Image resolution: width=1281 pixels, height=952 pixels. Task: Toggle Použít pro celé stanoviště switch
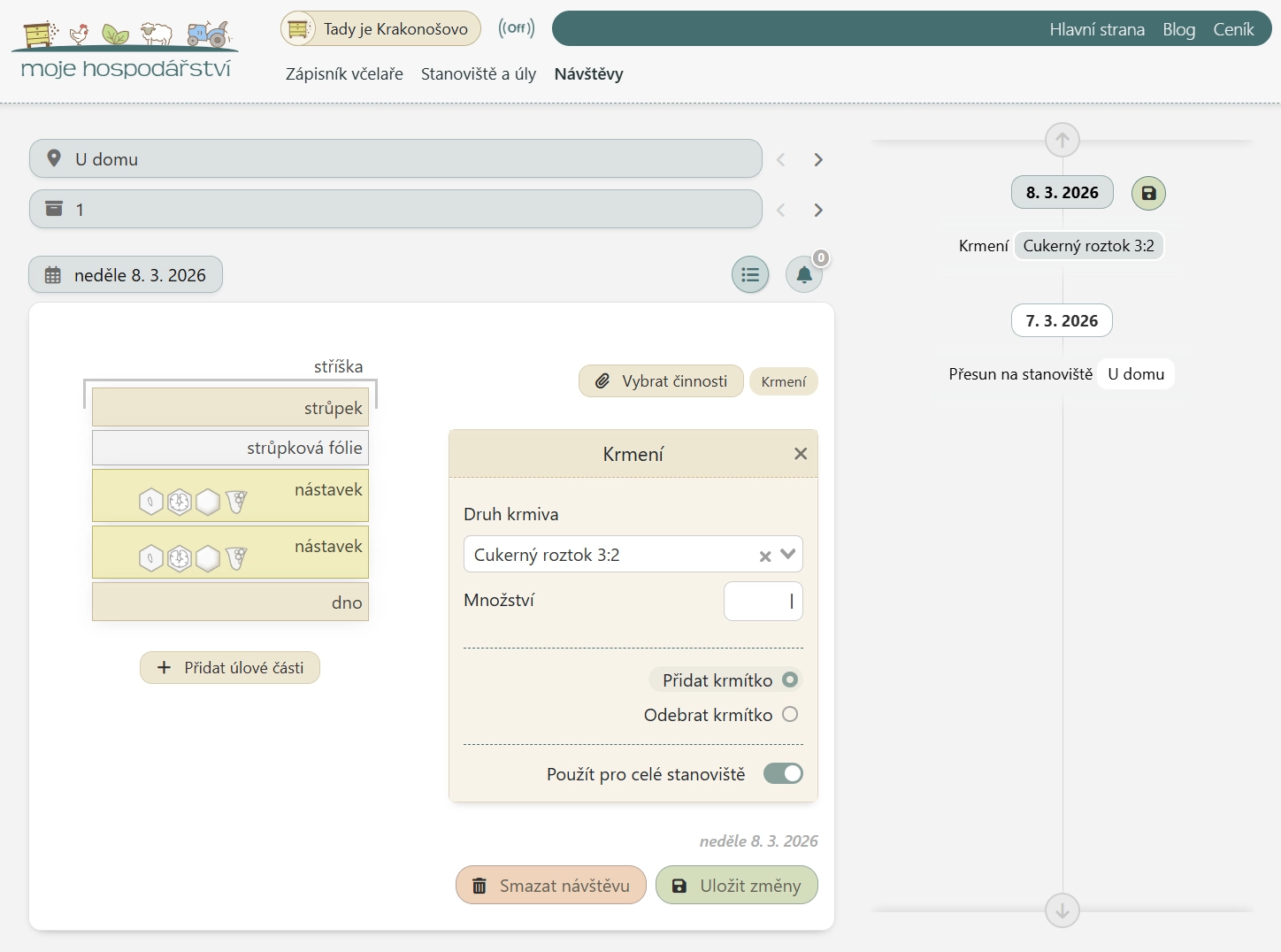783,774
